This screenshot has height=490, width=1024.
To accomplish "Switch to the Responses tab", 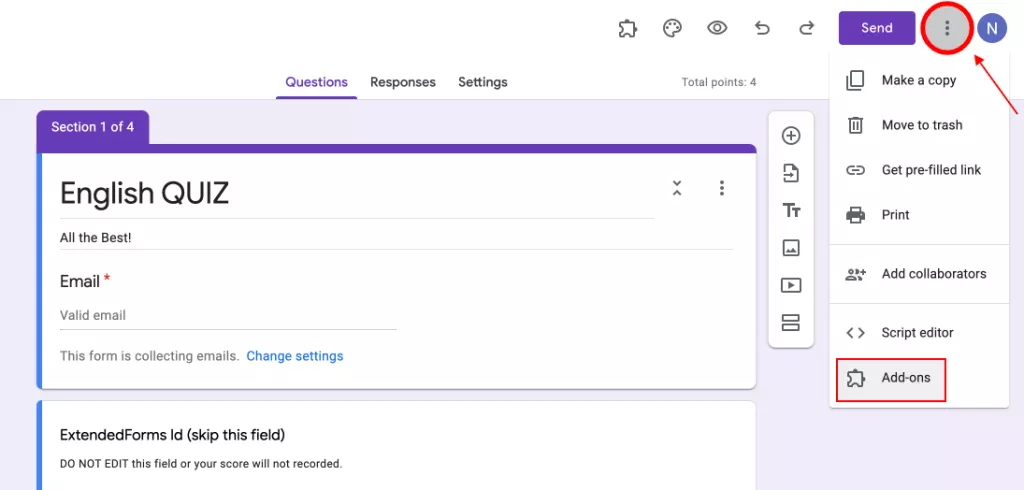I will click(403, 82).
